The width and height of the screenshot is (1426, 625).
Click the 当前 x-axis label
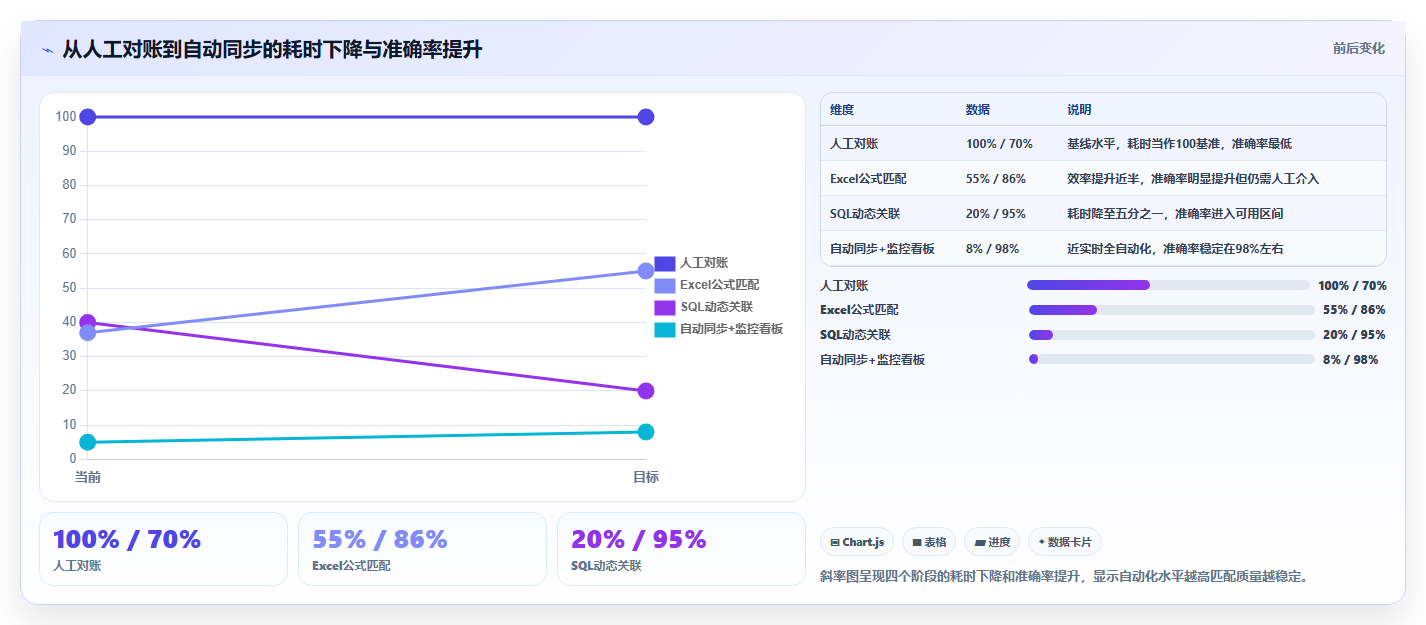click(x=88, y=477)
